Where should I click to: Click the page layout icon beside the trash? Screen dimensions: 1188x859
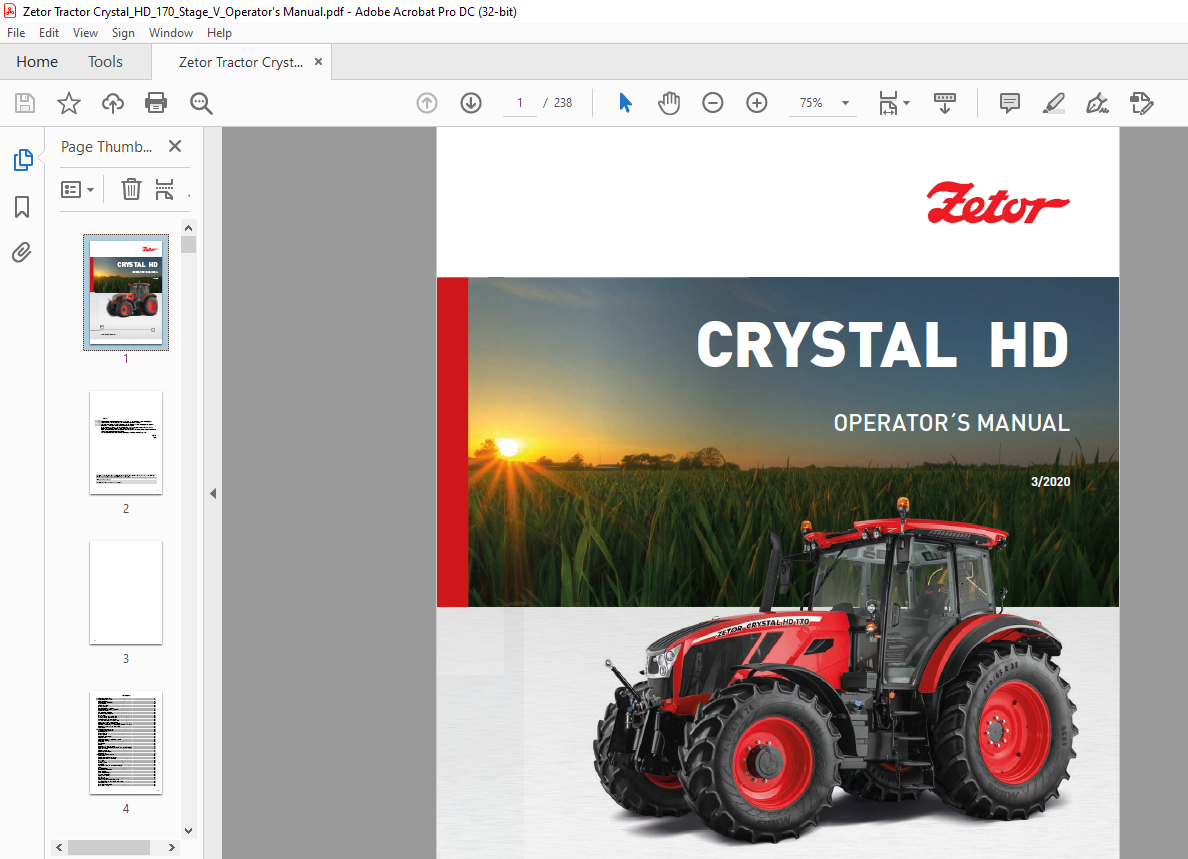(x=164, y=189)
